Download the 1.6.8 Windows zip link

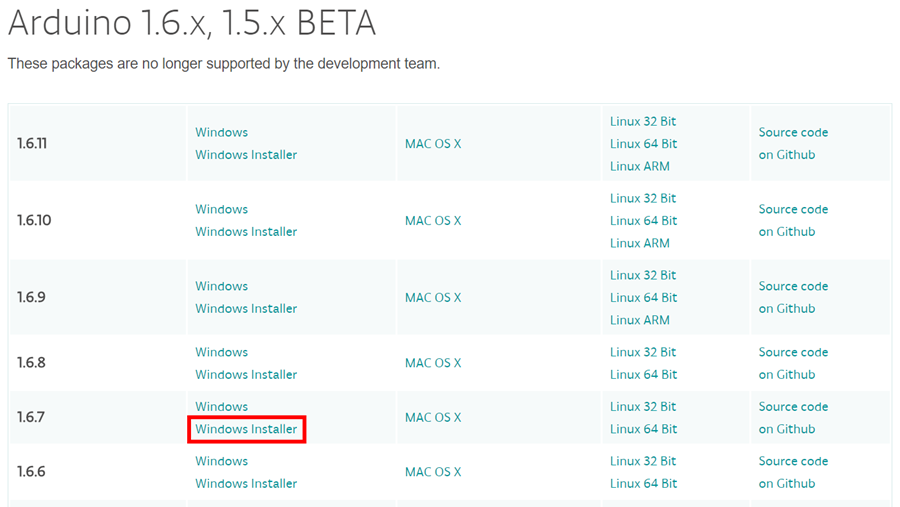coord(222,352)
